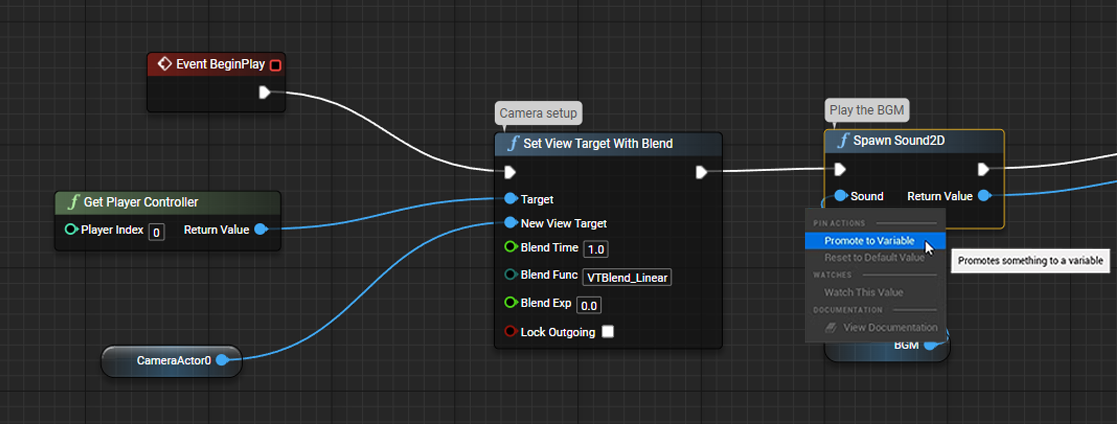The width and height of the screenshot is (1117, 424).
Task: Click the Player Index value field
Action: (x=156, y=232)
